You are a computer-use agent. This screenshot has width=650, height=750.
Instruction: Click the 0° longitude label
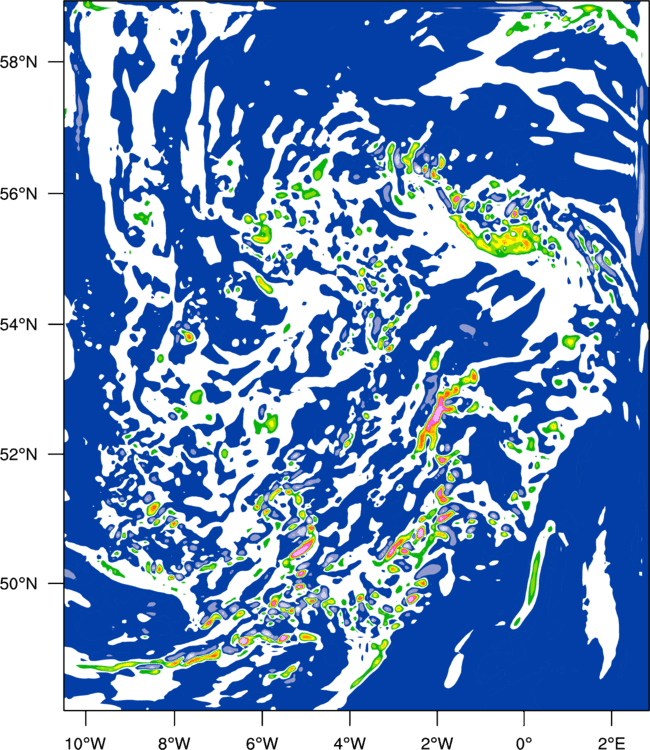point(524,743)
